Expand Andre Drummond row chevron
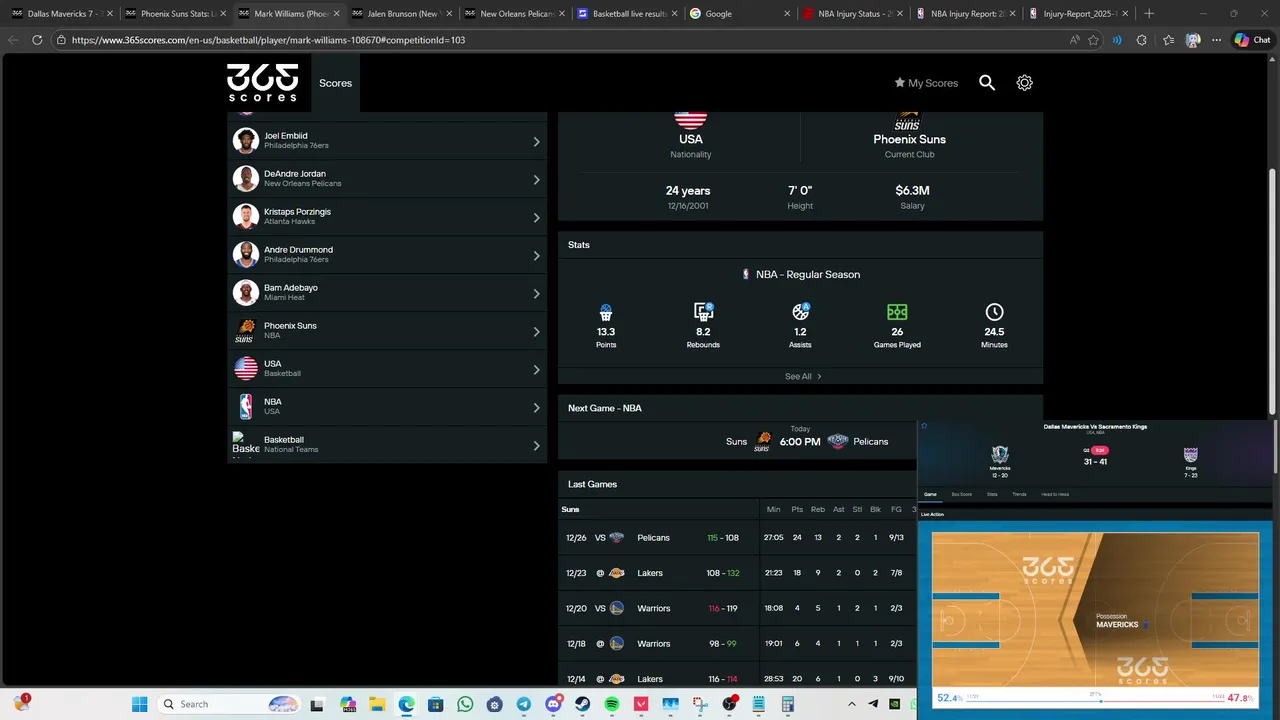This screenshot has width=1280, height=720. [536, 255]
